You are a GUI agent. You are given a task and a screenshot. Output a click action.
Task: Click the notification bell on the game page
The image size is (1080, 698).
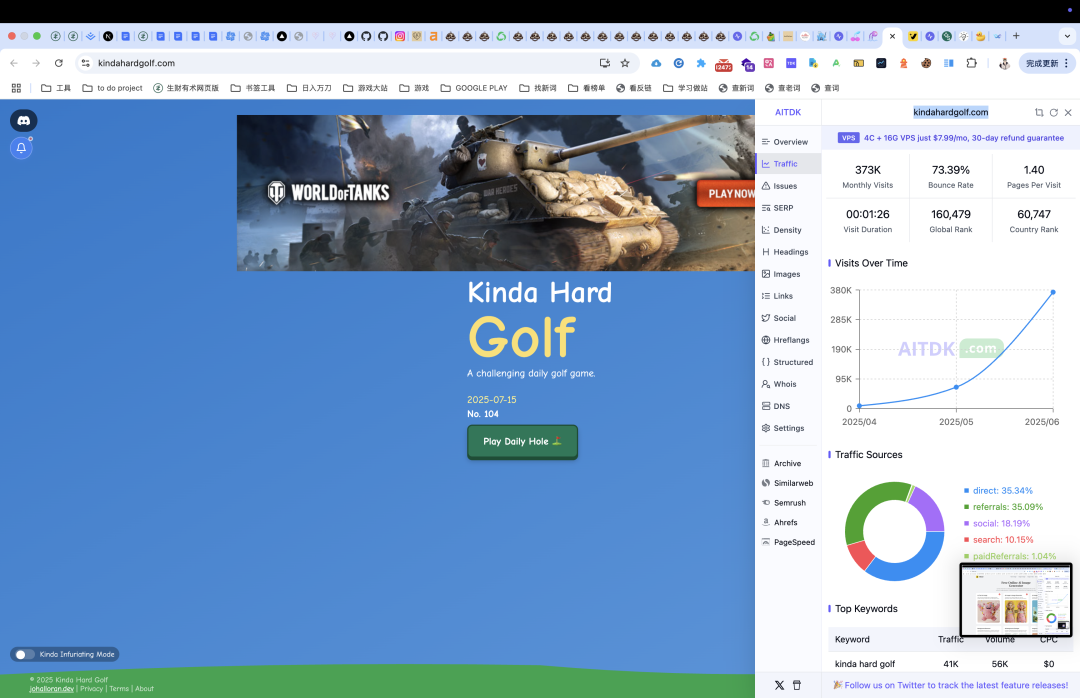coord(21,147)
